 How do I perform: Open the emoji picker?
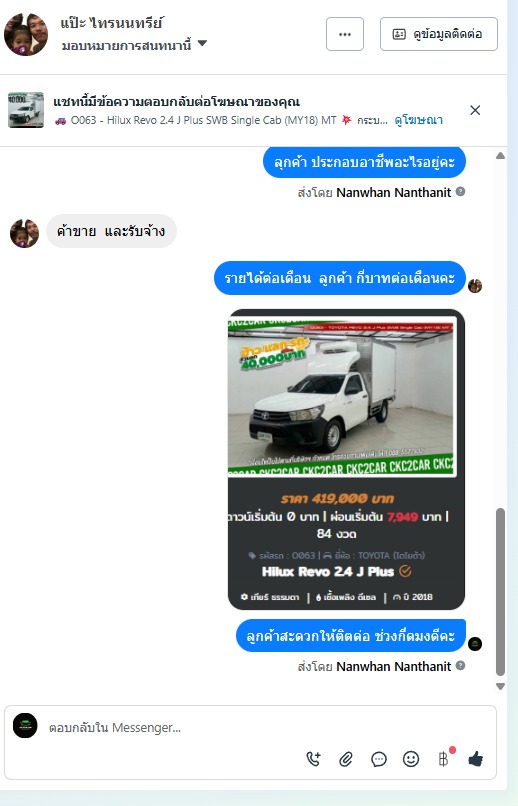(x=411, y=759)
